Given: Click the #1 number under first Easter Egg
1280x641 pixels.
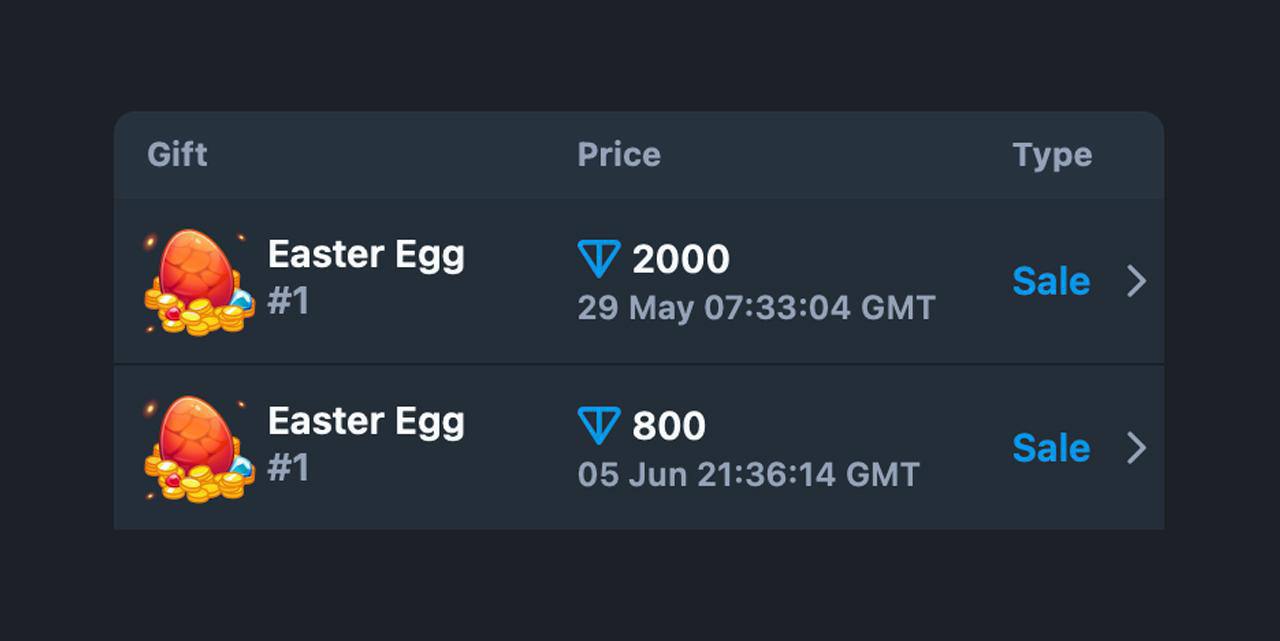Looking at the screenshot, I should 289,302.
